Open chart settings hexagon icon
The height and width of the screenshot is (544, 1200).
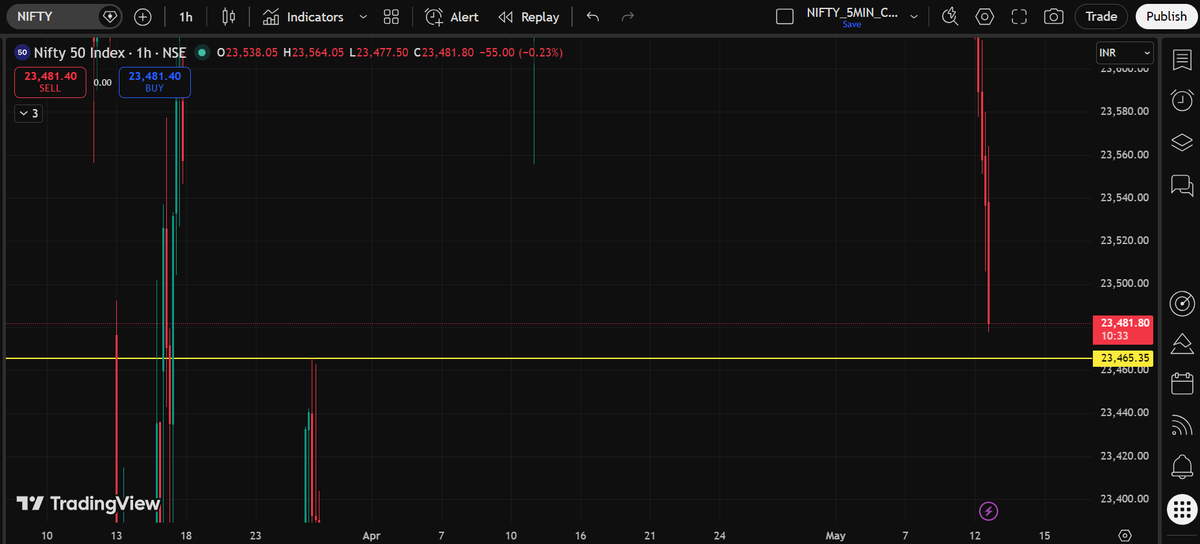[985, 17]
